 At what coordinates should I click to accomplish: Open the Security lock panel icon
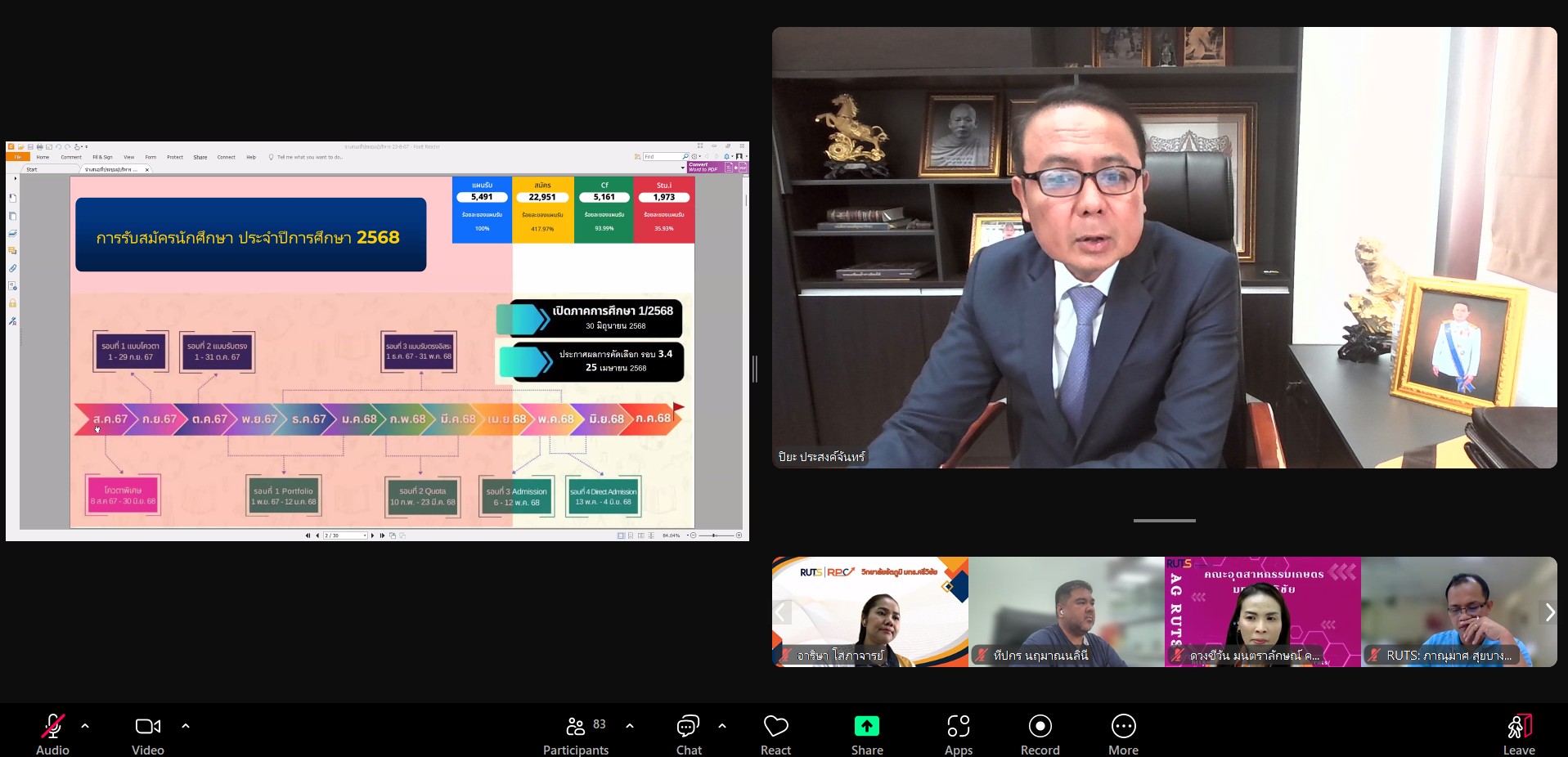[12, 303]
